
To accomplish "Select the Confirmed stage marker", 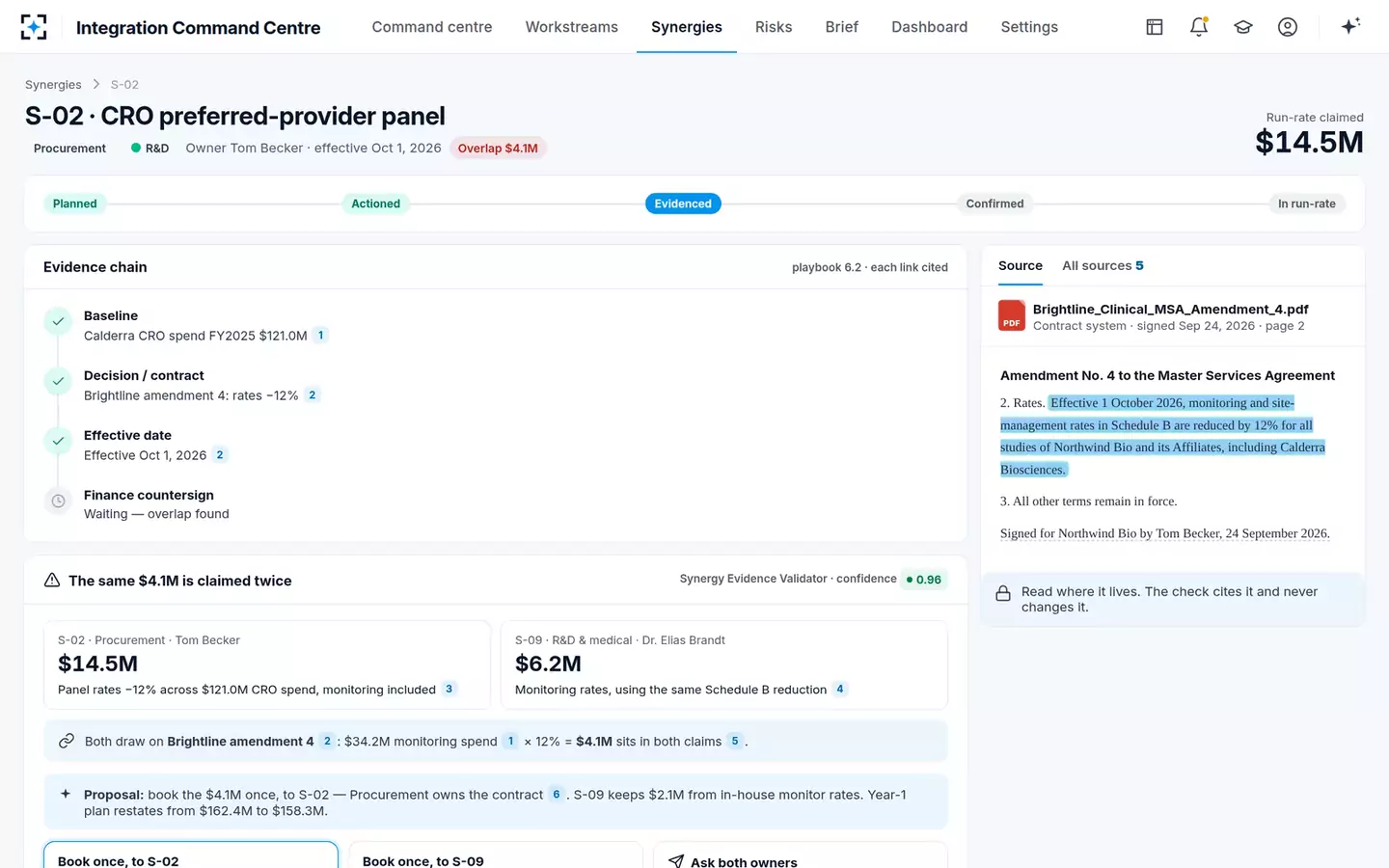I will (x=994, y=203).
